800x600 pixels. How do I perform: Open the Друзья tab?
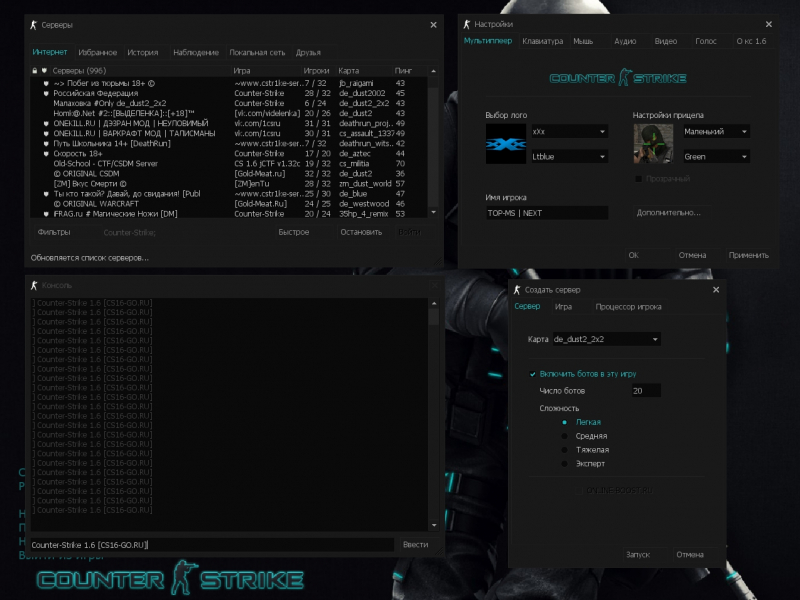click(x=308, y=53)
